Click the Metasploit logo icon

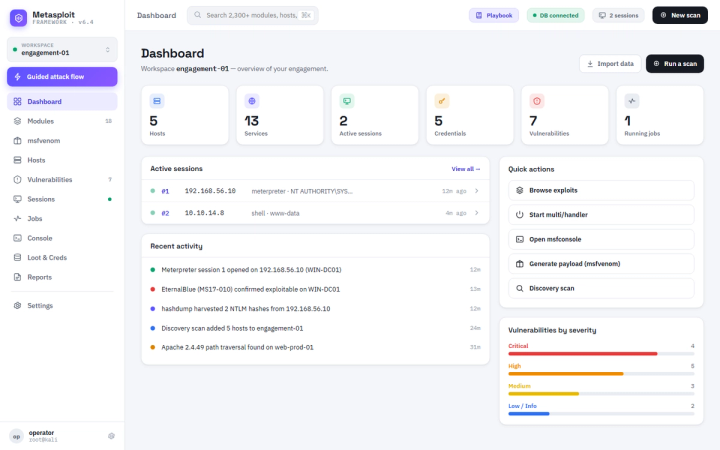tap(18, 18)
